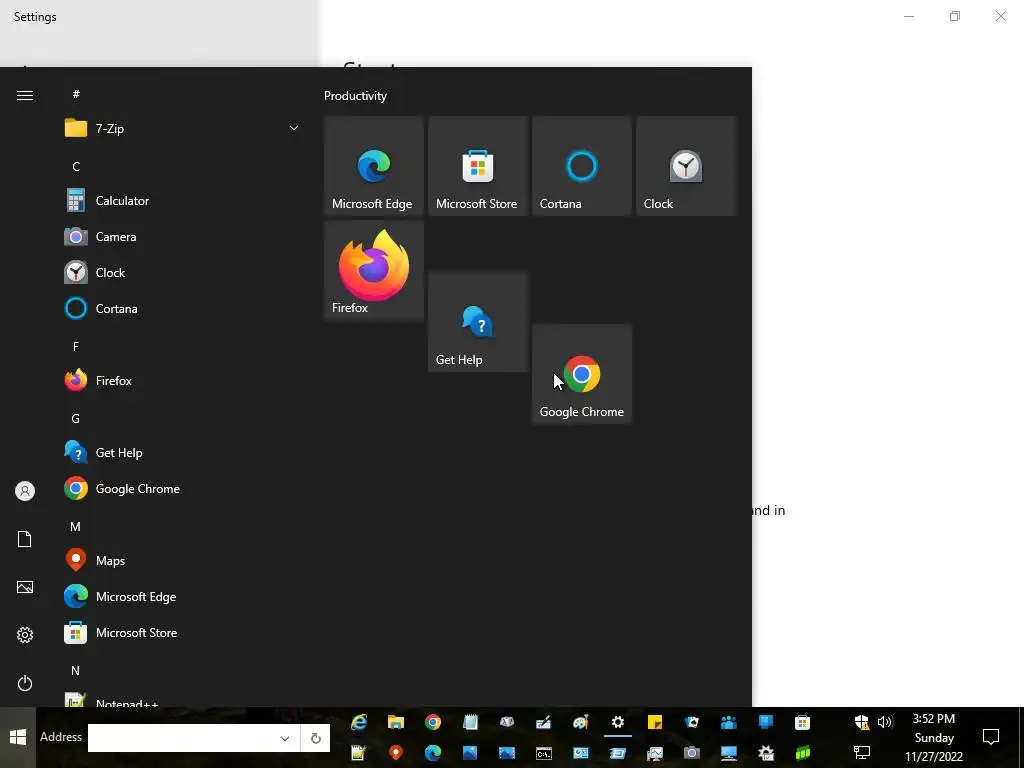Launch the Google Chrome tile

click(x=581, y=374)
